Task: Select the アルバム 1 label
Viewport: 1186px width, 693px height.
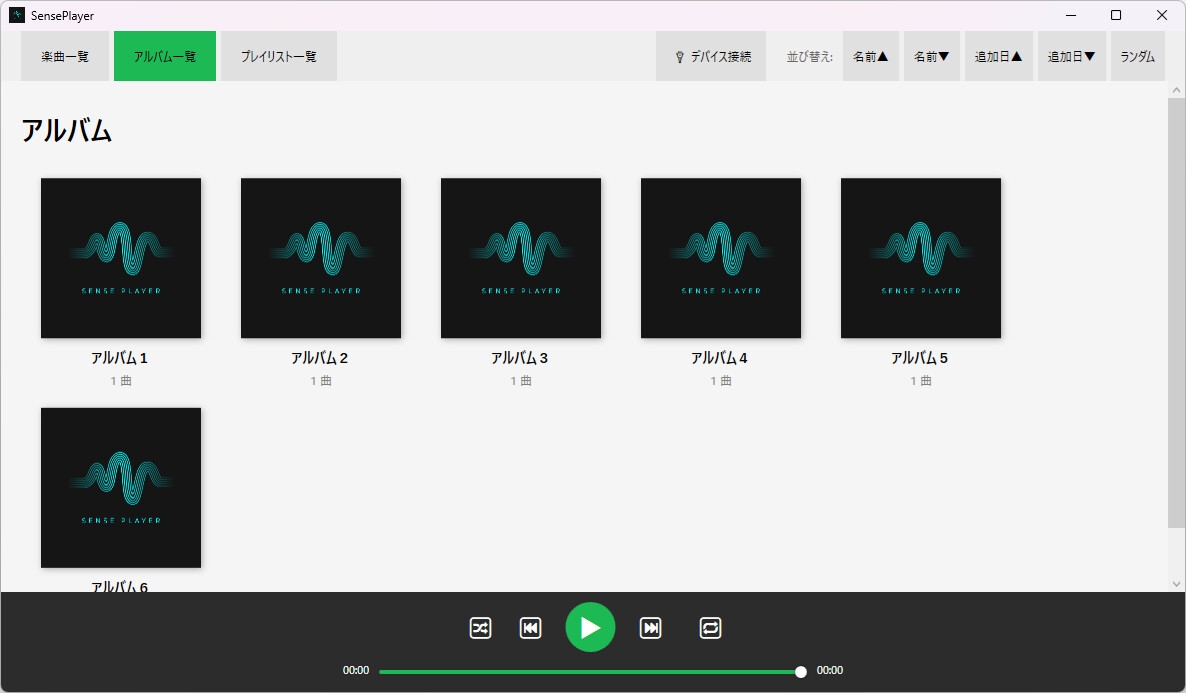Action: coord(120,357)
